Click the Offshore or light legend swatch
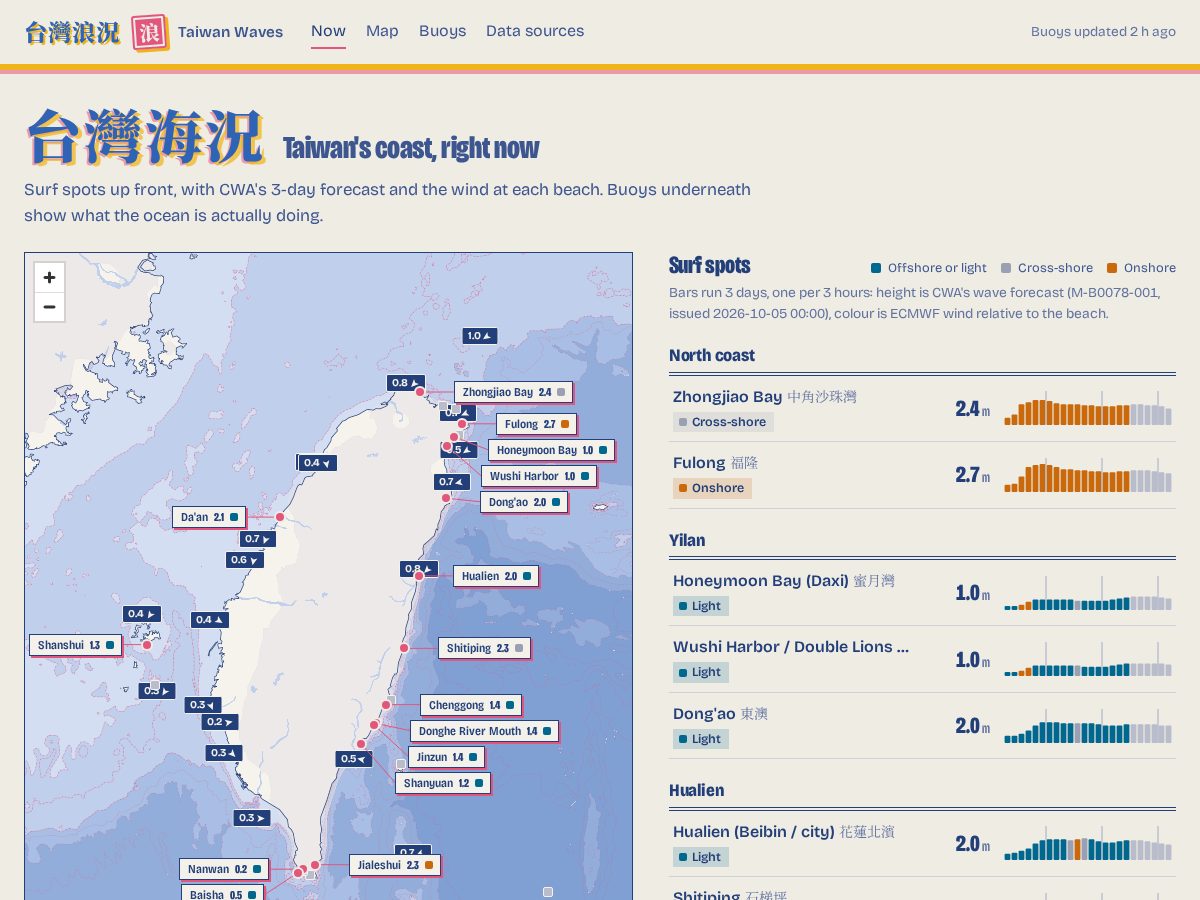Image resolution: width=1200 pixels, height=900 pixels. (876, 268)
